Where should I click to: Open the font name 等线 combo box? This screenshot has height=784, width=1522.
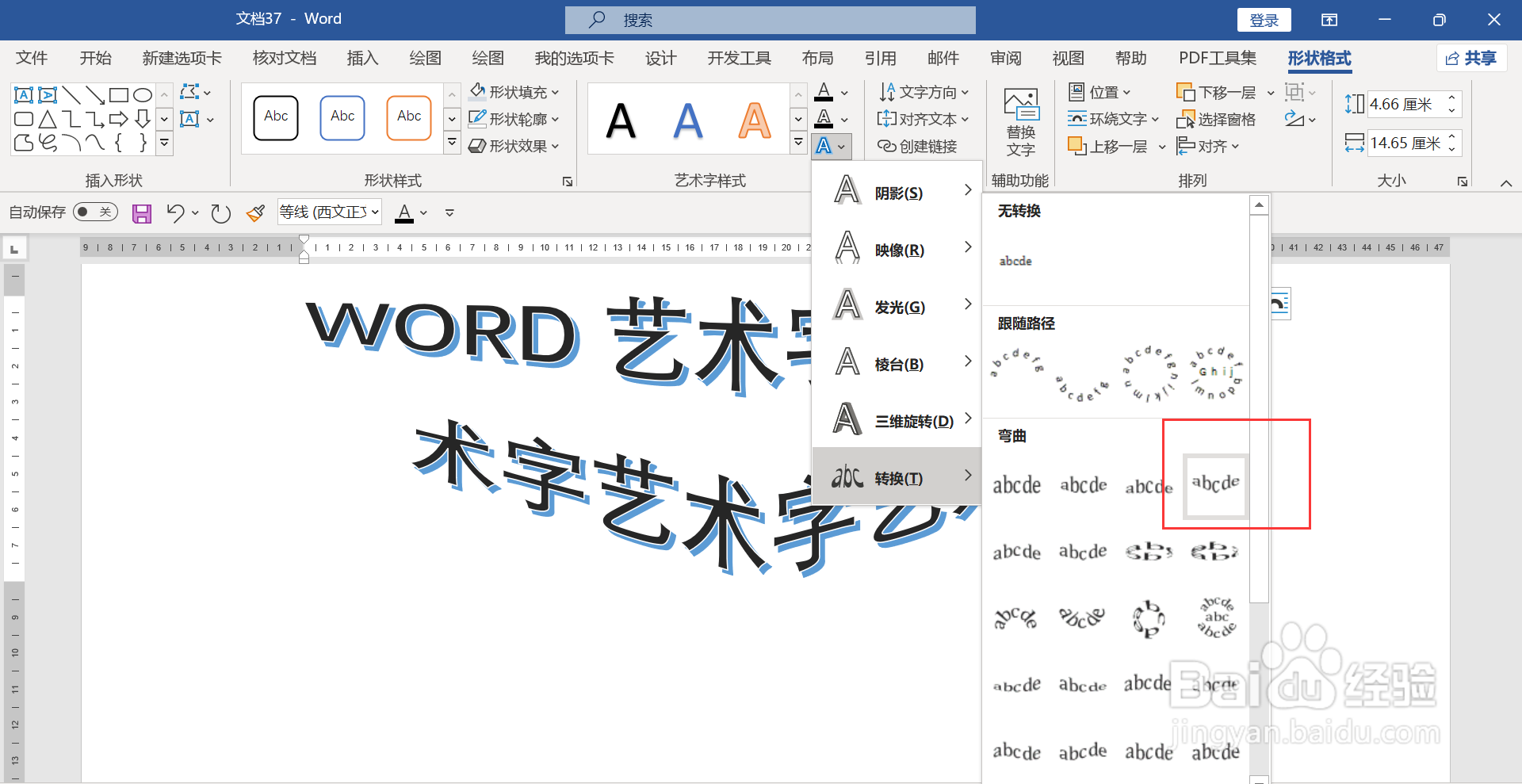click(x=330, y=212)
